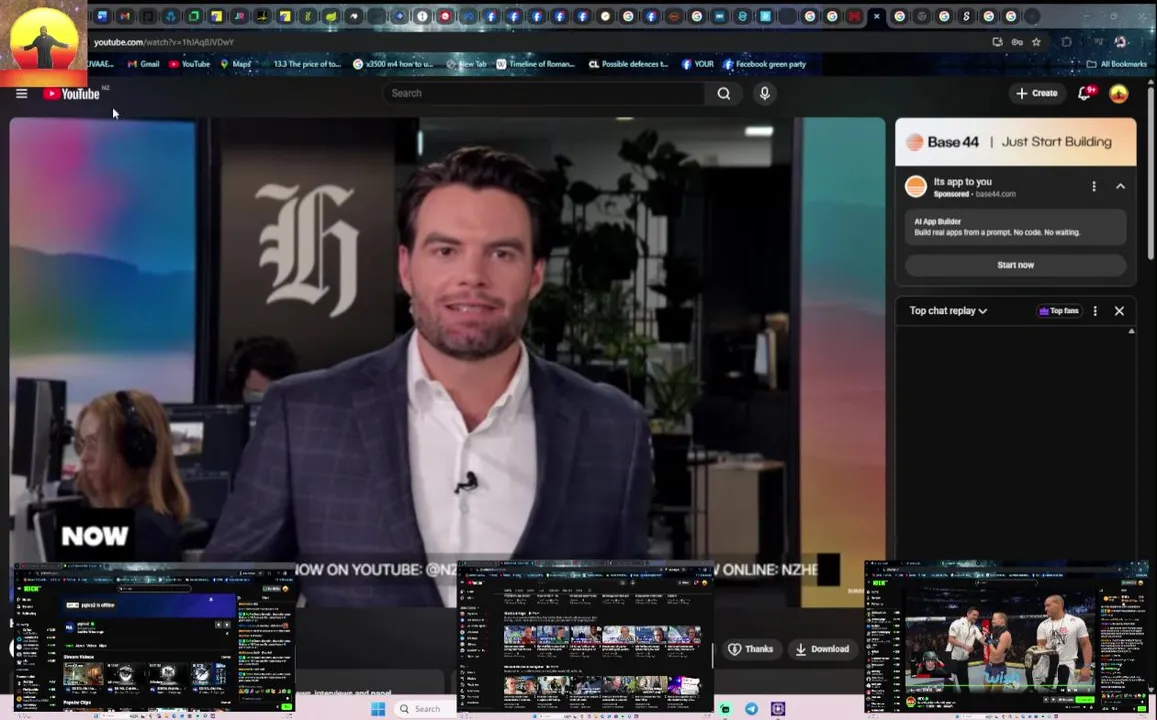Click the Create button
This screenshot has height=720, width=1157.
coord(1037,94)
